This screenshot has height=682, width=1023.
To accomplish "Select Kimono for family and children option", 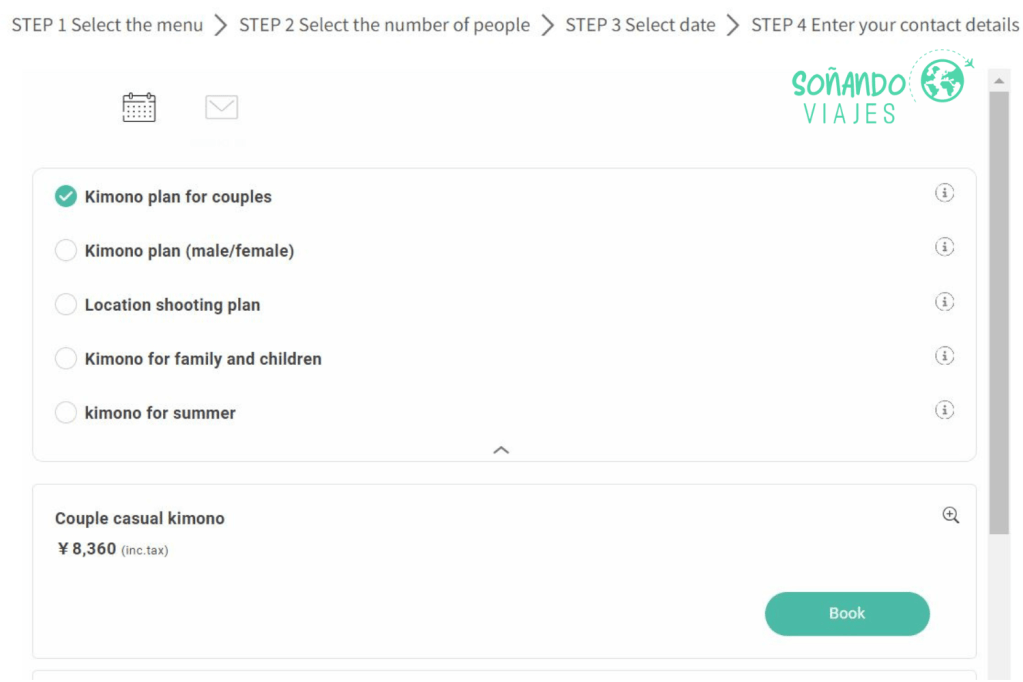I will tap(66, 359).
